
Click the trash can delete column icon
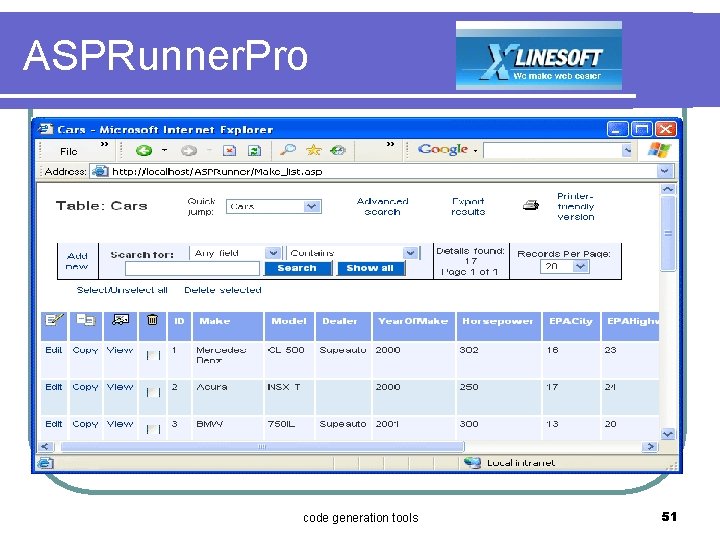pos(152,320)
